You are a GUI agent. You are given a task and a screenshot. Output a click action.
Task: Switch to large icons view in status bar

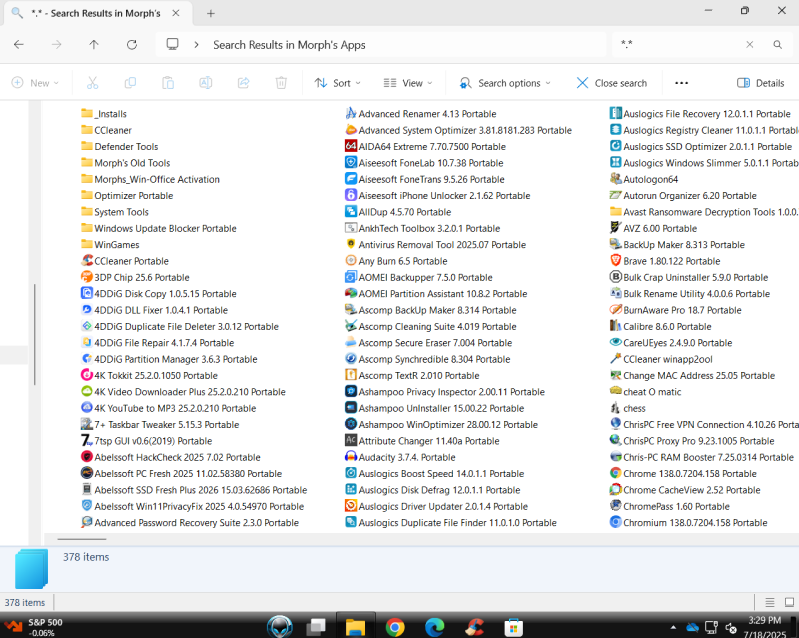pos(789,602)
